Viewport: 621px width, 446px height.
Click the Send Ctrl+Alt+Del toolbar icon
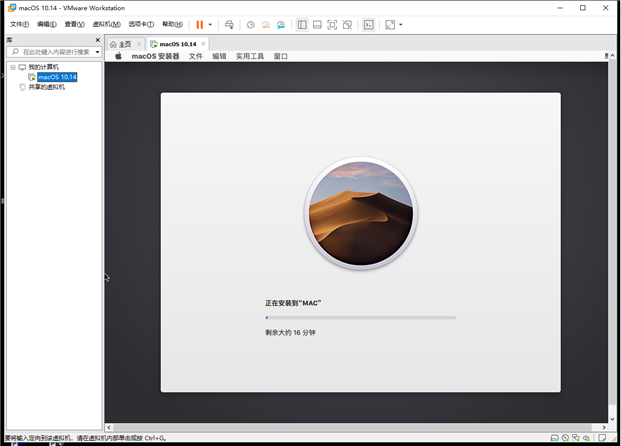pyautogui.click(x=229, y=25)
